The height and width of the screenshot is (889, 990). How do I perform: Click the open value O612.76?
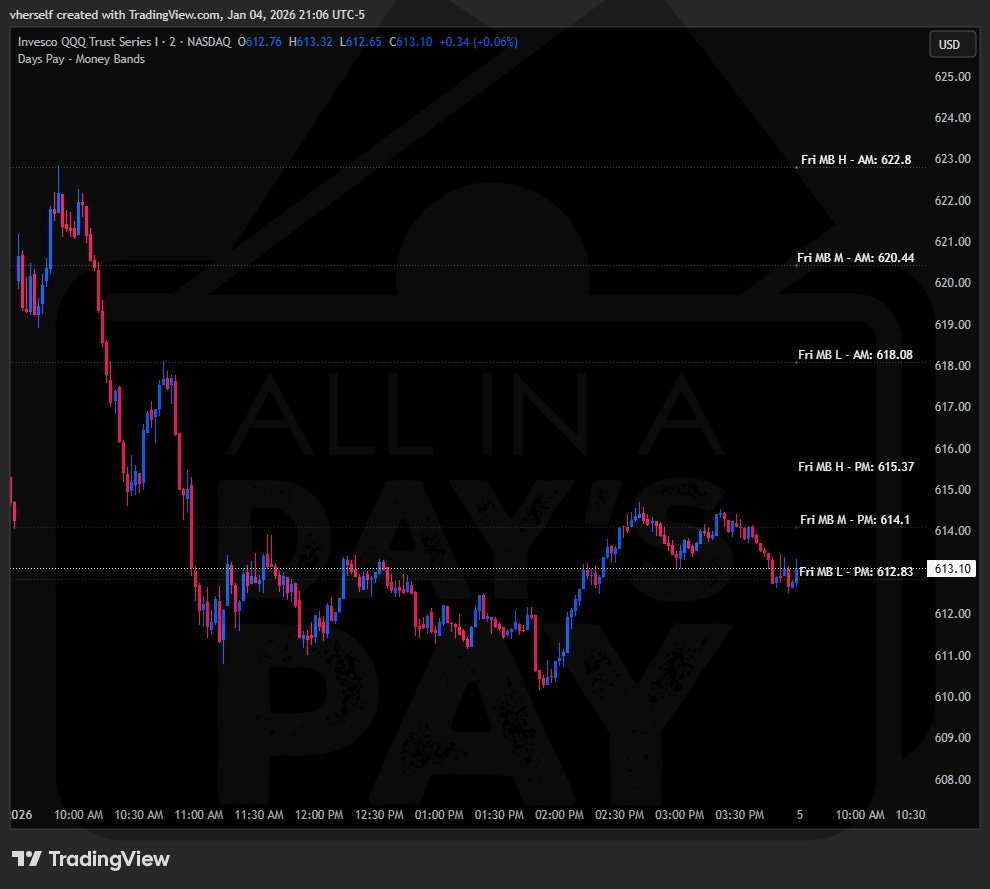(x=259, y=42)
